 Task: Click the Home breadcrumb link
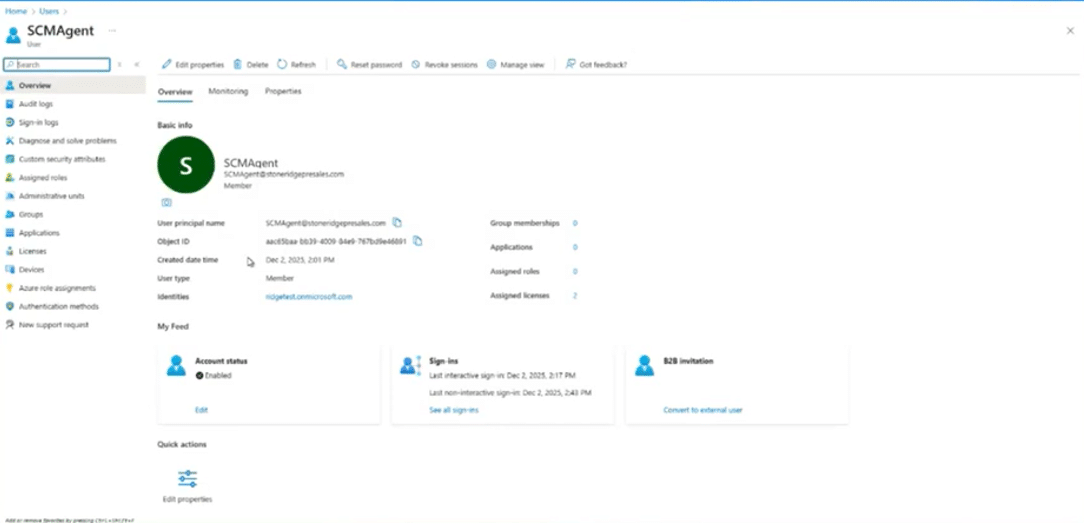tap(16, 11)
